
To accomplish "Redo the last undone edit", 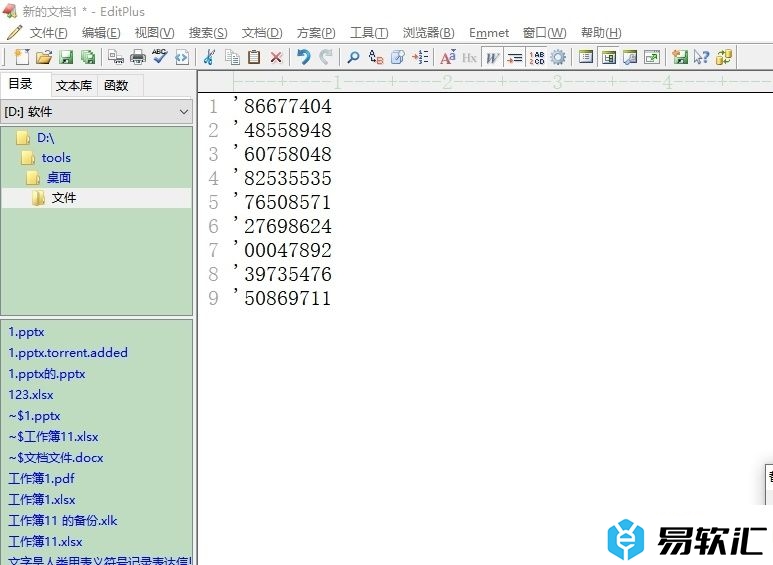I will (x=325, y=58).
